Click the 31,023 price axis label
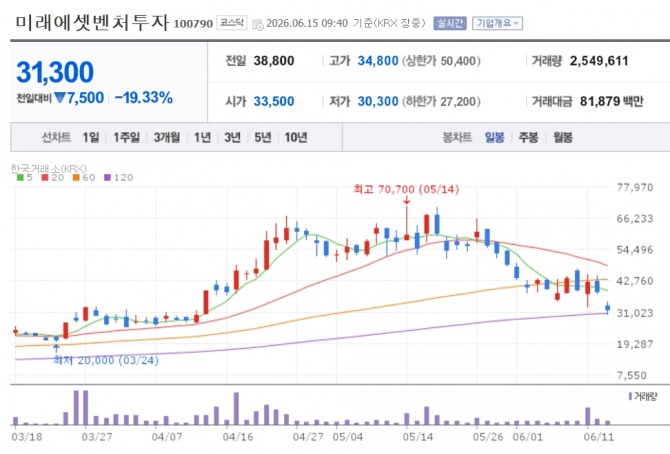 coord(635,313)
